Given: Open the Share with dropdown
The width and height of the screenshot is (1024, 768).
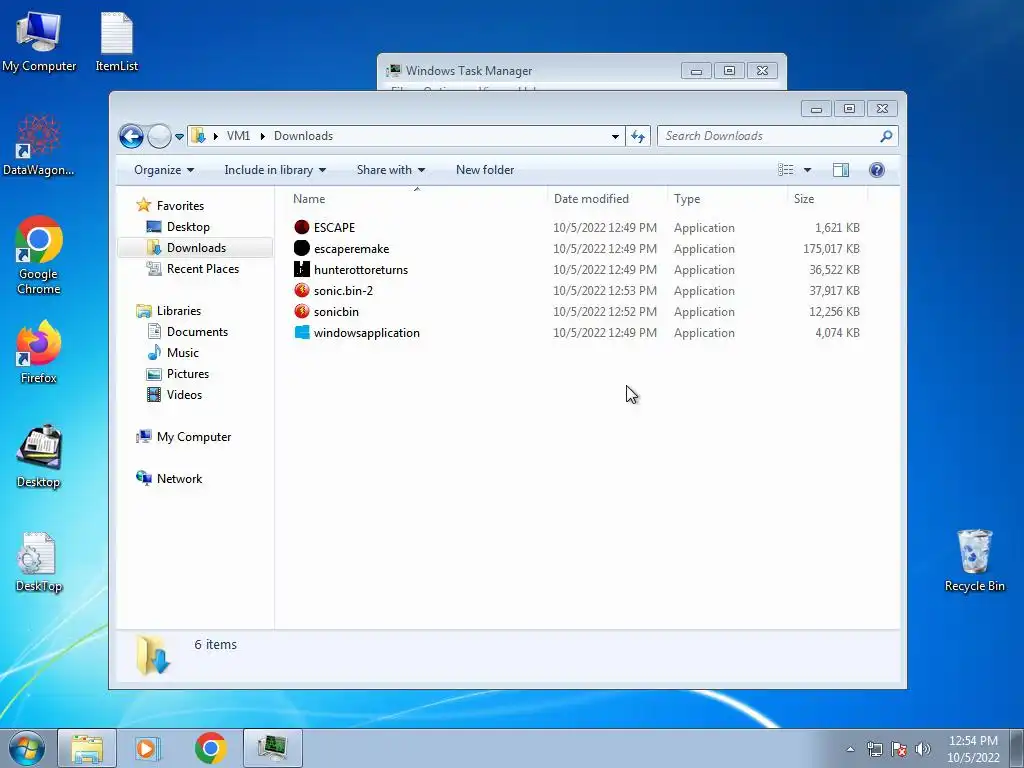Looking at the screenshot, I should [391, 170].
